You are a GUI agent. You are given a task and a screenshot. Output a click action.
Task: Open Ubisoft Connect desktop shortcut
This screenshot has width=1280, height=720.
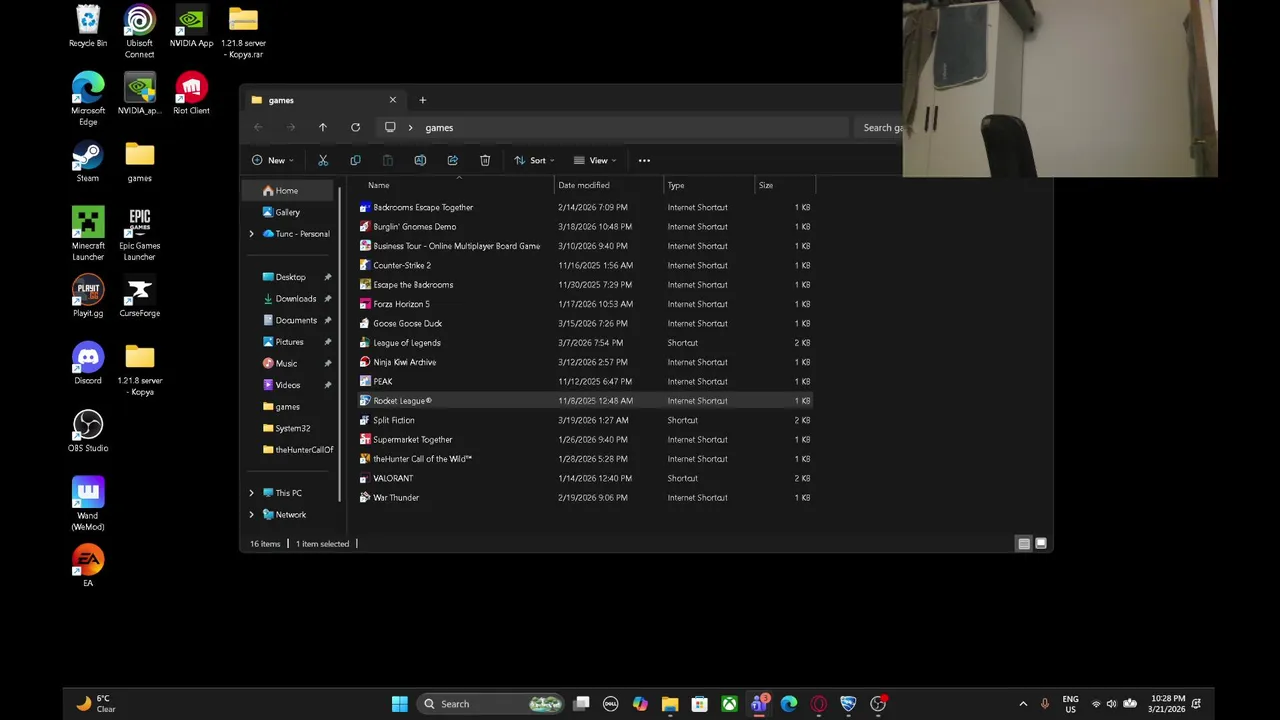(x=140, y=32)
